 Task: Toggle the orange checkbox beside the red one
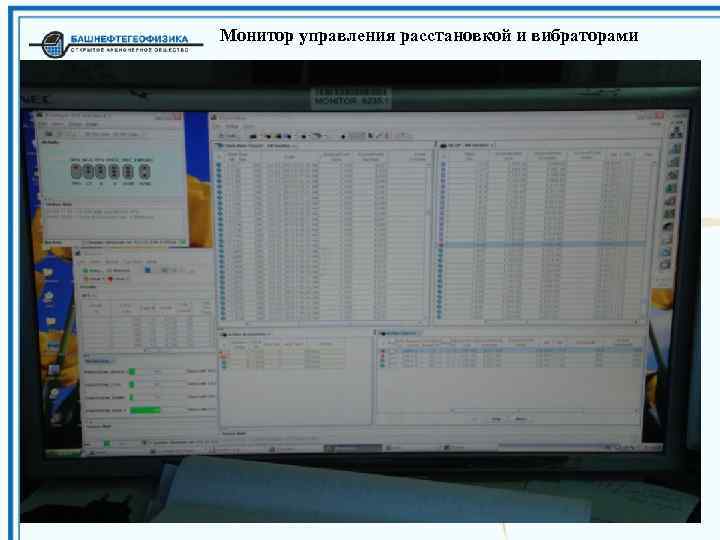click(85, 279)
